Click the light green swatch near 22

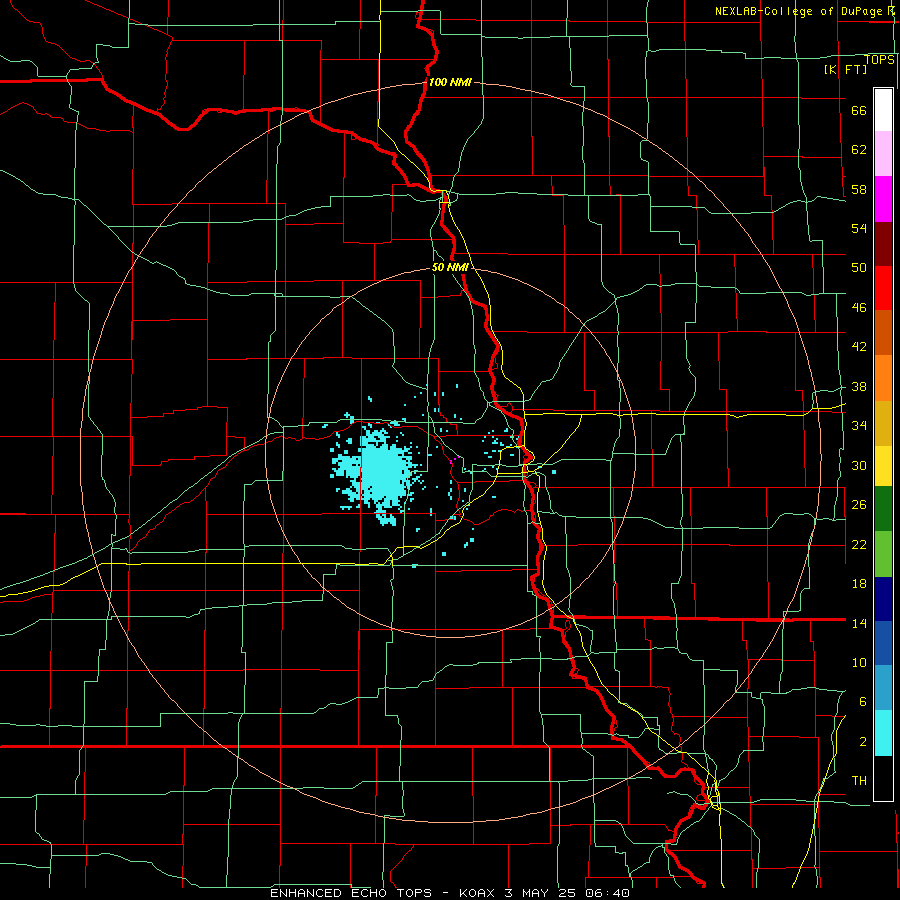click(x=883, y=554)
